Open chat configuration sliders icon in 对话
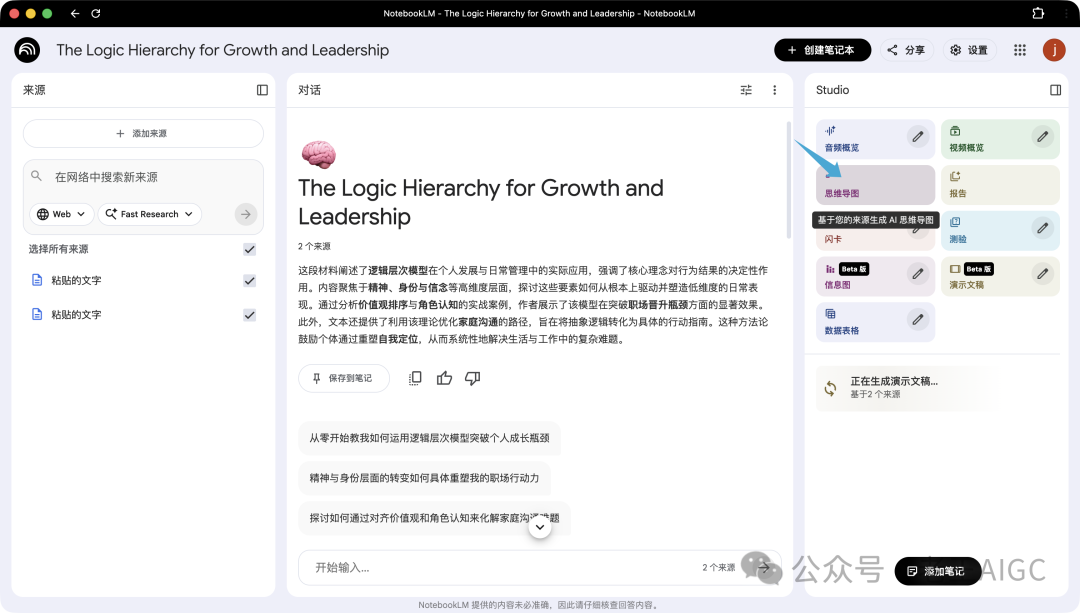Screen dimensions: 1080x613 click(x=746, y=90)
